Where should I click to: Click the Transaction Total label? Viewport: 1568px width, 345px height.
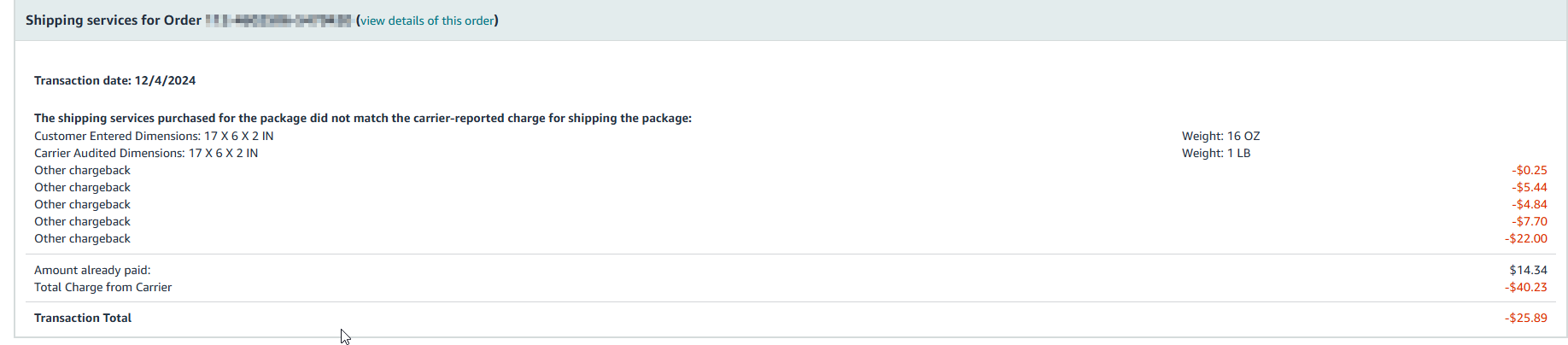click(x=83, y=318)
